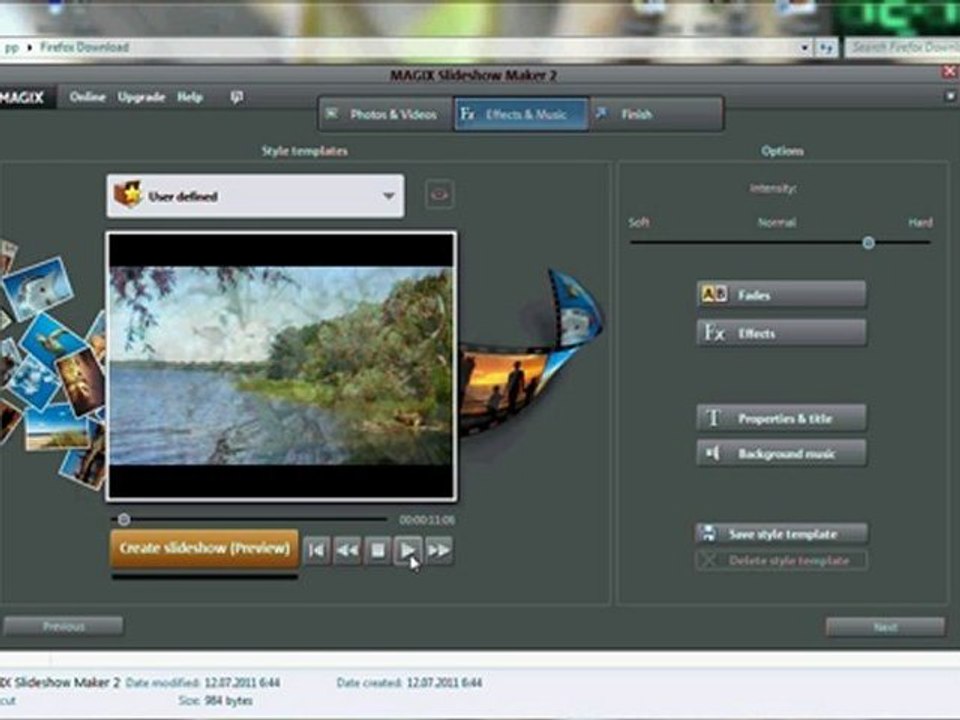Switch to Effects & Music tab
This screenshot has width=960, height=720.
521,114
